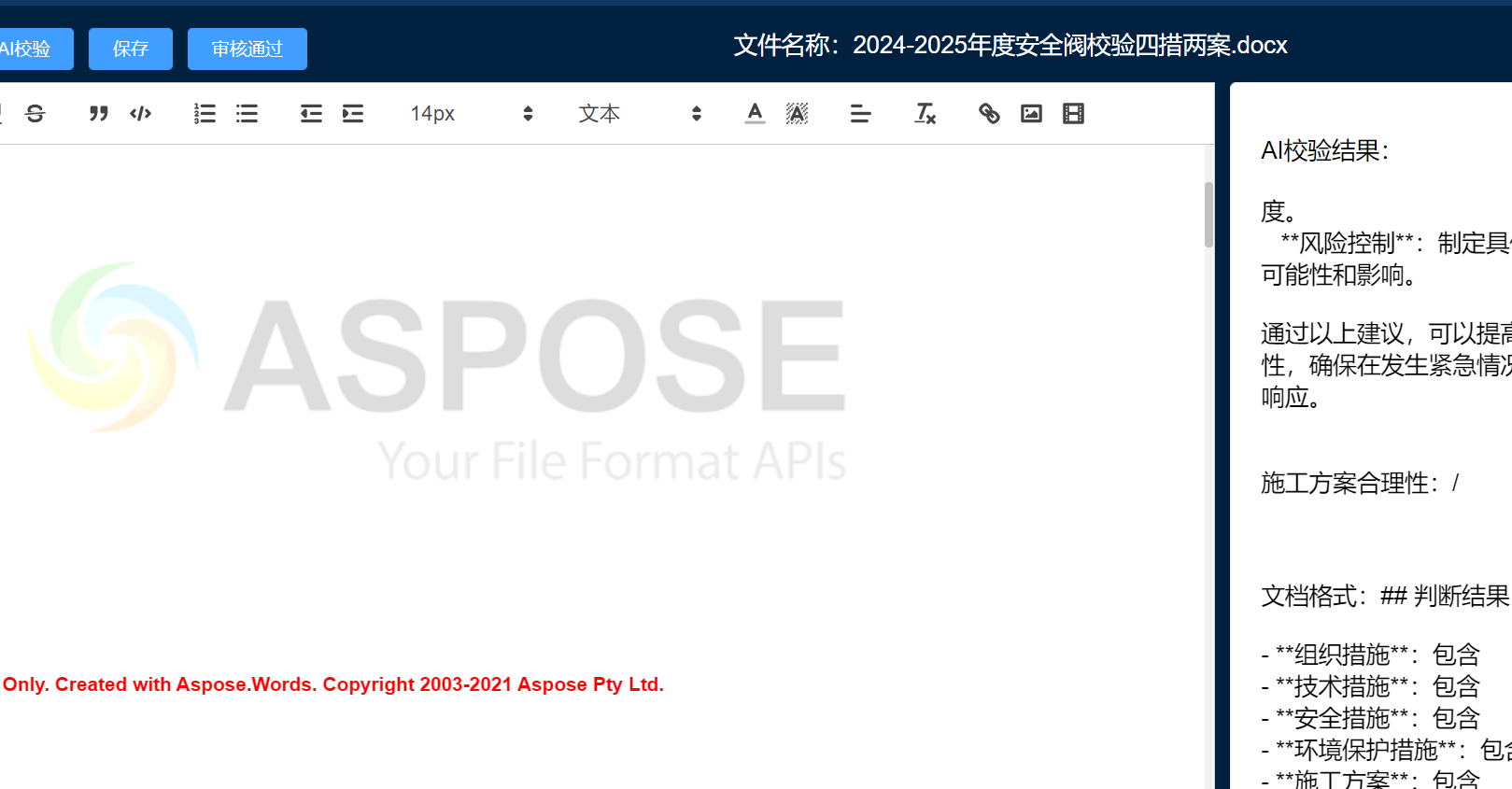
Task: Clear text formatting
Action: click(925, 114)
